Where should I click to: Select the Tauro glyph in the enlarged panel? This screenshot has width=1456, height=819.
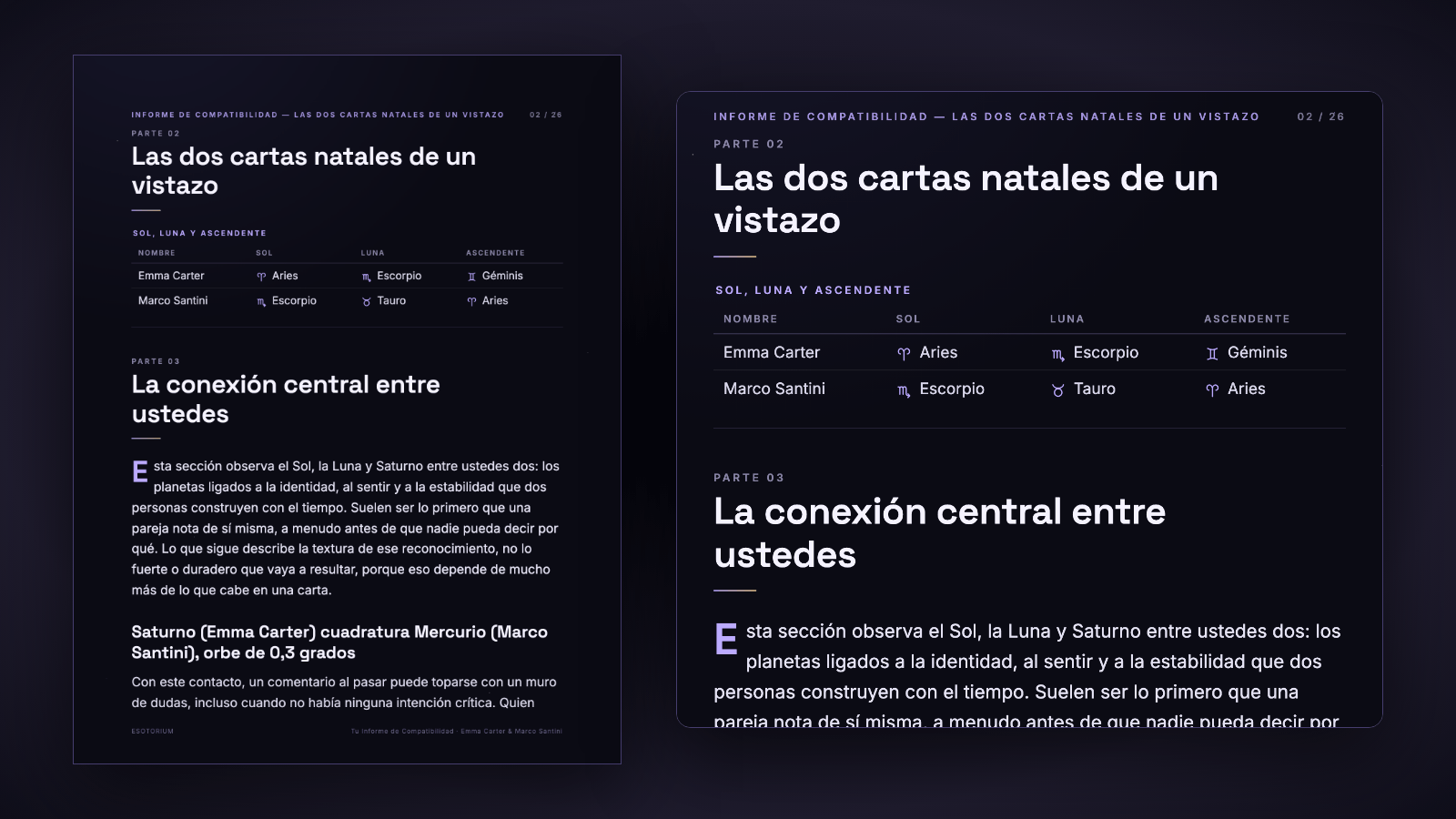pyautogui.click(x=1057, y=390)
